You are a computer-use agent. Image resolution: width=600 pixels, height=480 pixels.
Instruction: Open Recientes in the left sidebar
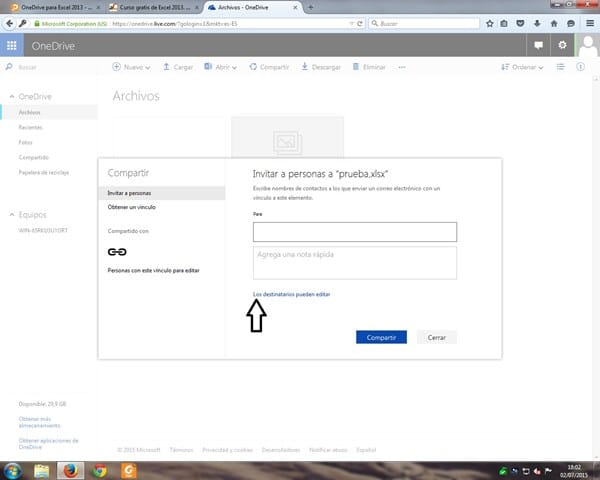point(30,127)
